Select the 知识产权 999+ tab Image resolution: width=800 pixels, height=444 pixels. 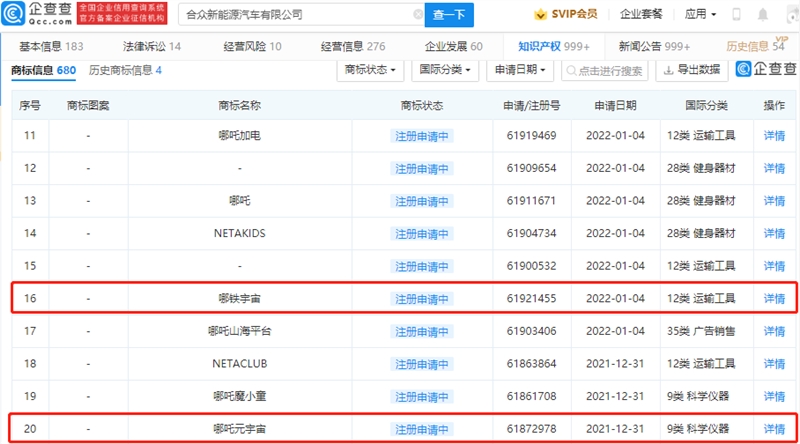coord(554,46)
